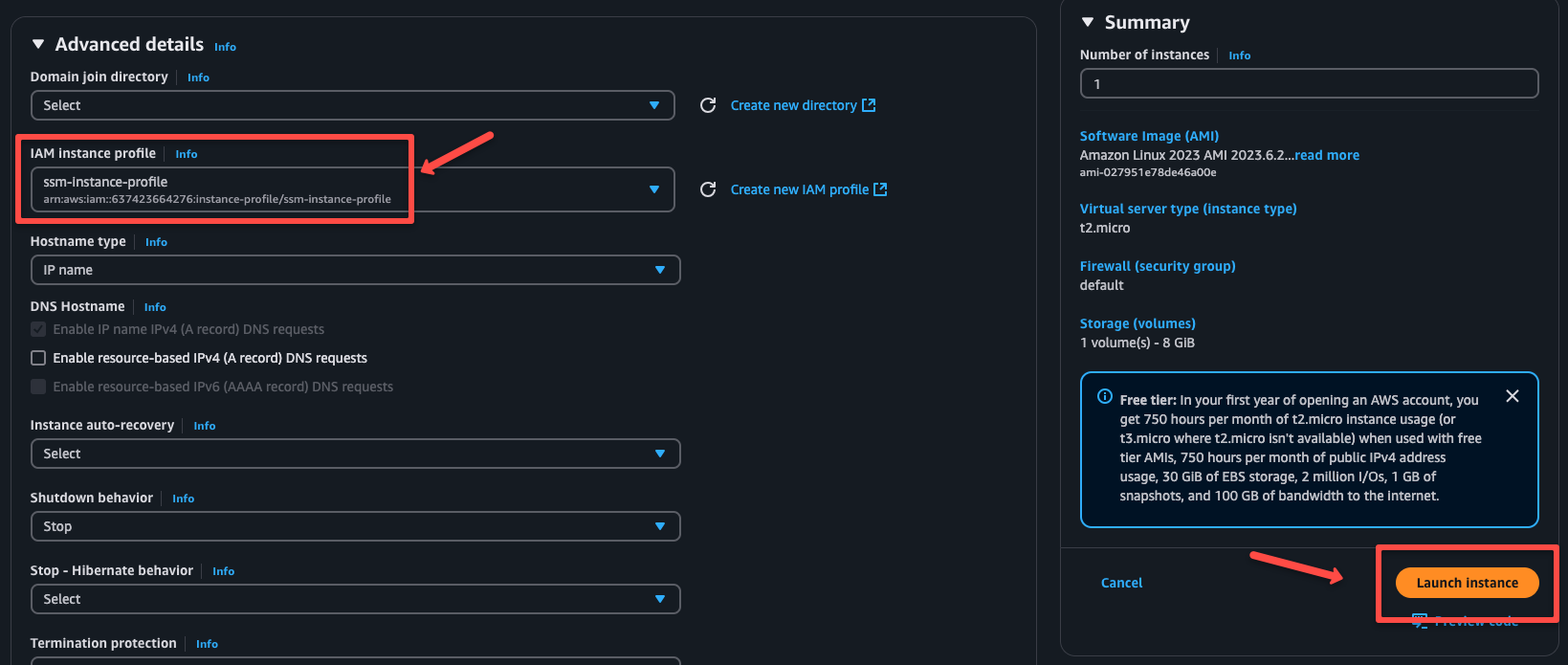The width and height of the screenshot is (1568, 665).
Task: Open the Firewall (security group) link
Action: tap(1158, 266)
